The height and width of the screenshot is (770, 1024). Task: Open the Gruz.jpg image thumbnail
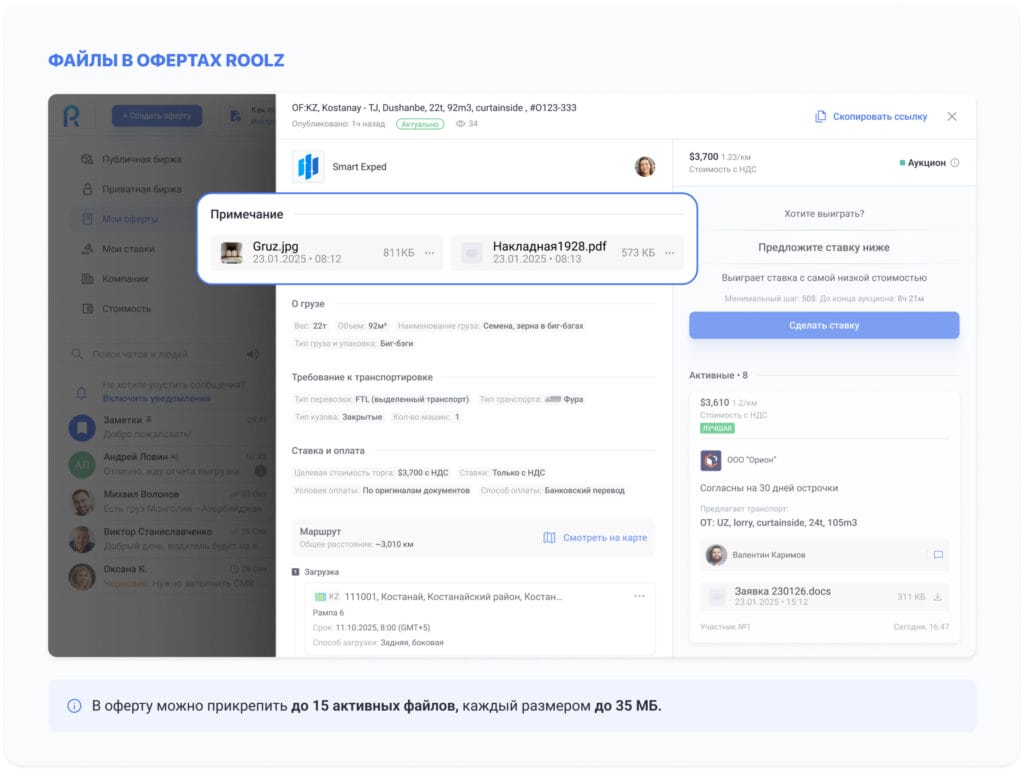click(x=232, y=253)
